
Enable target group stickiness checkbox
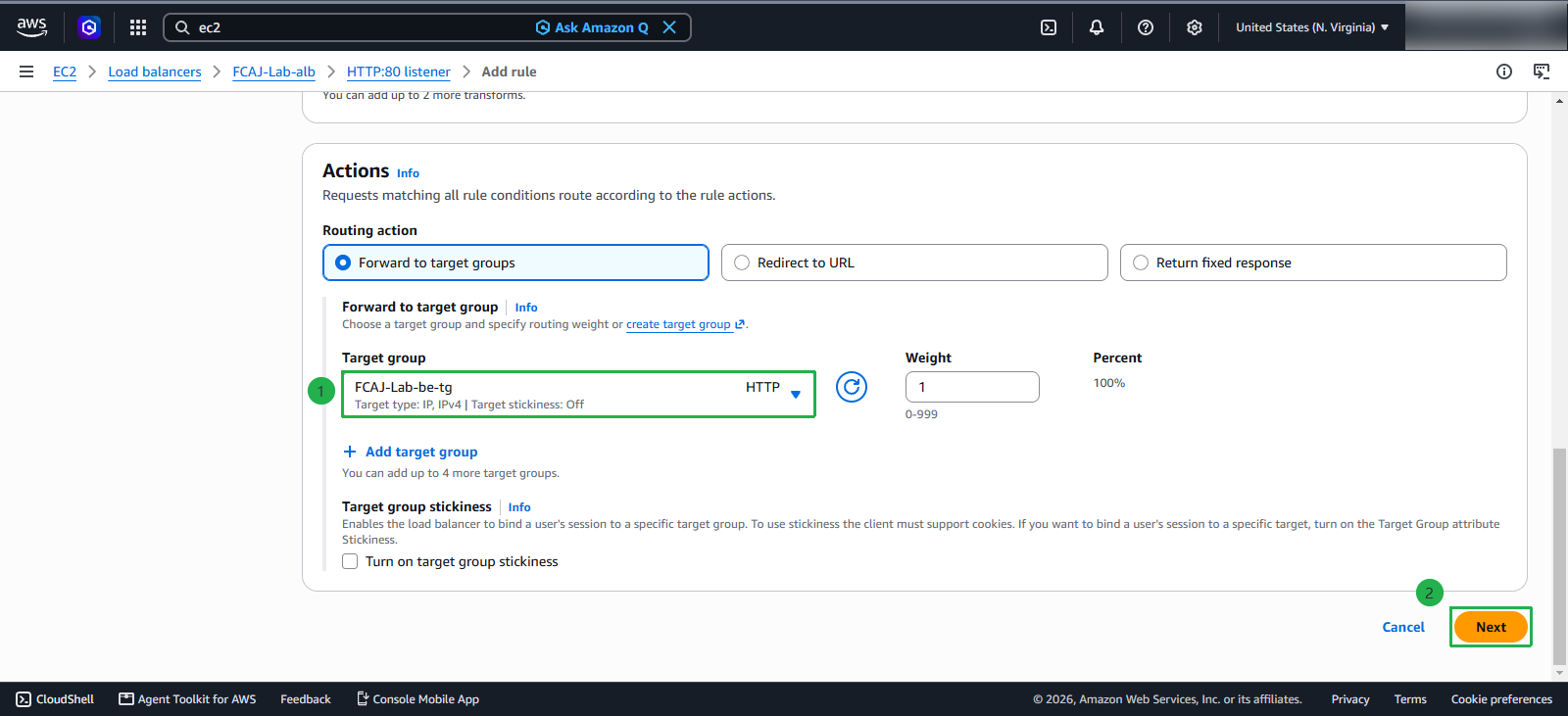tap(350, 561)
